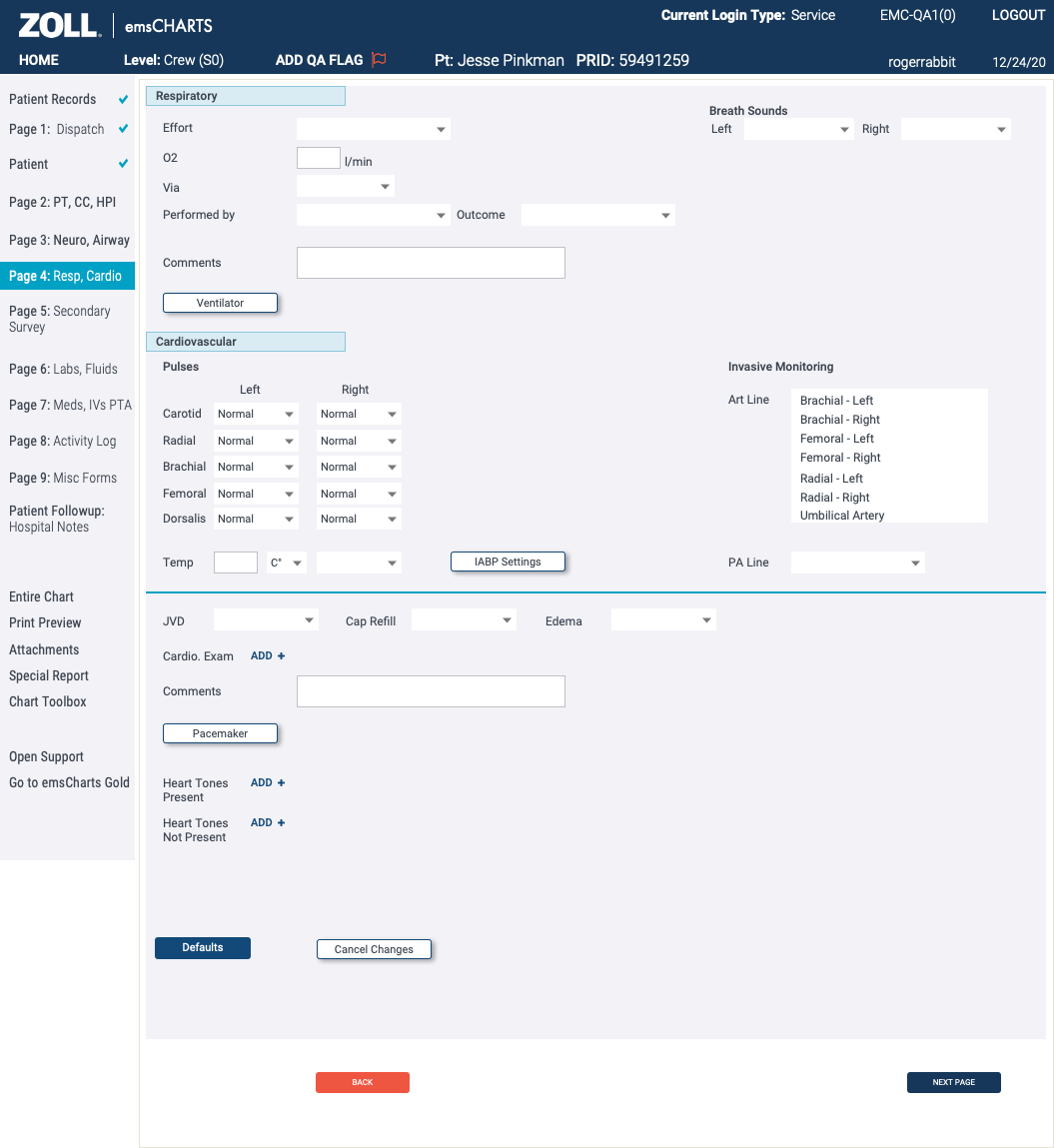Open Patient Followup: Hospital Notes
Screen dimensions: 1054x1148
[x=56, y=519]
